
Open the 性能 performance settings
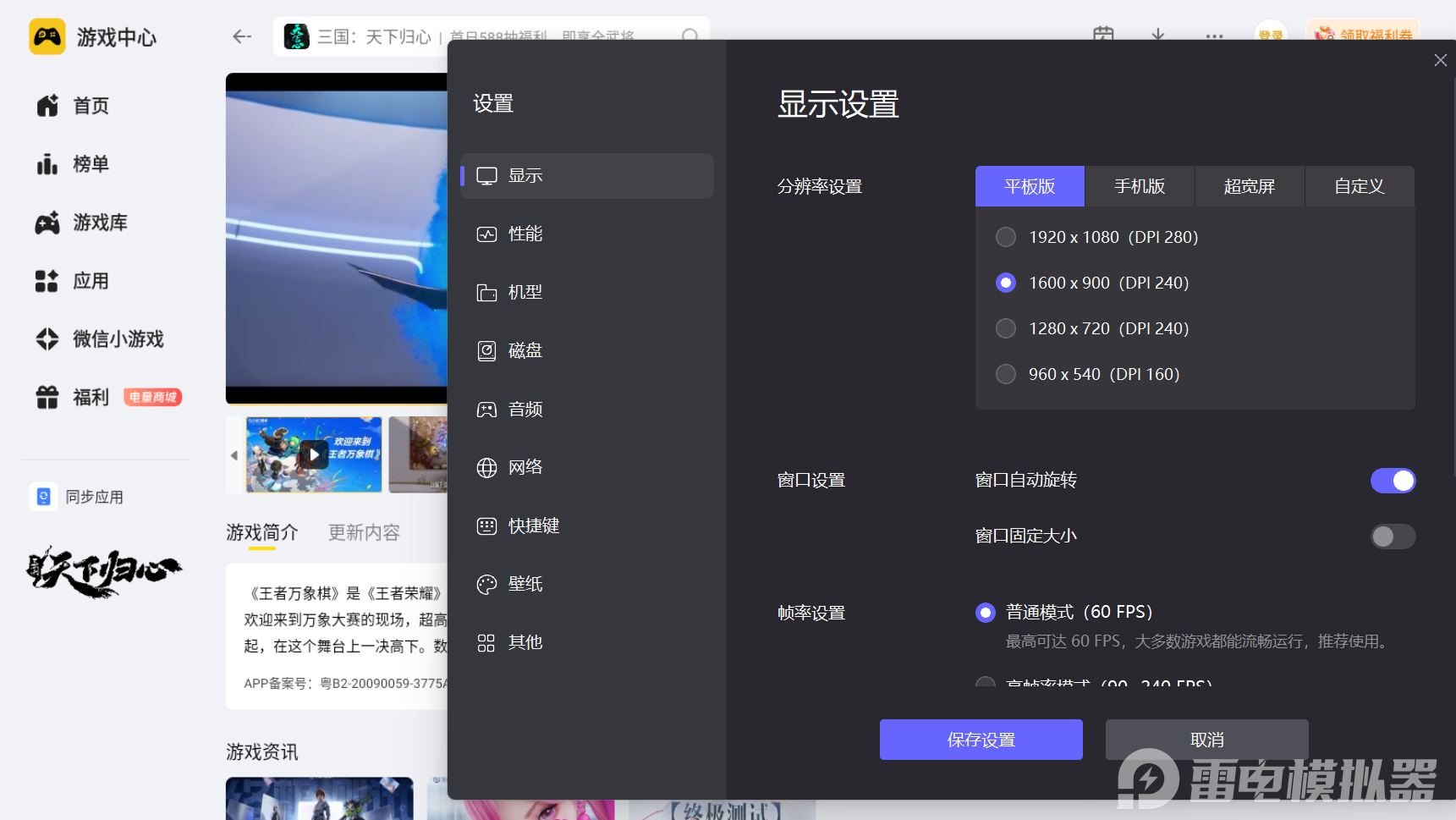525,234
